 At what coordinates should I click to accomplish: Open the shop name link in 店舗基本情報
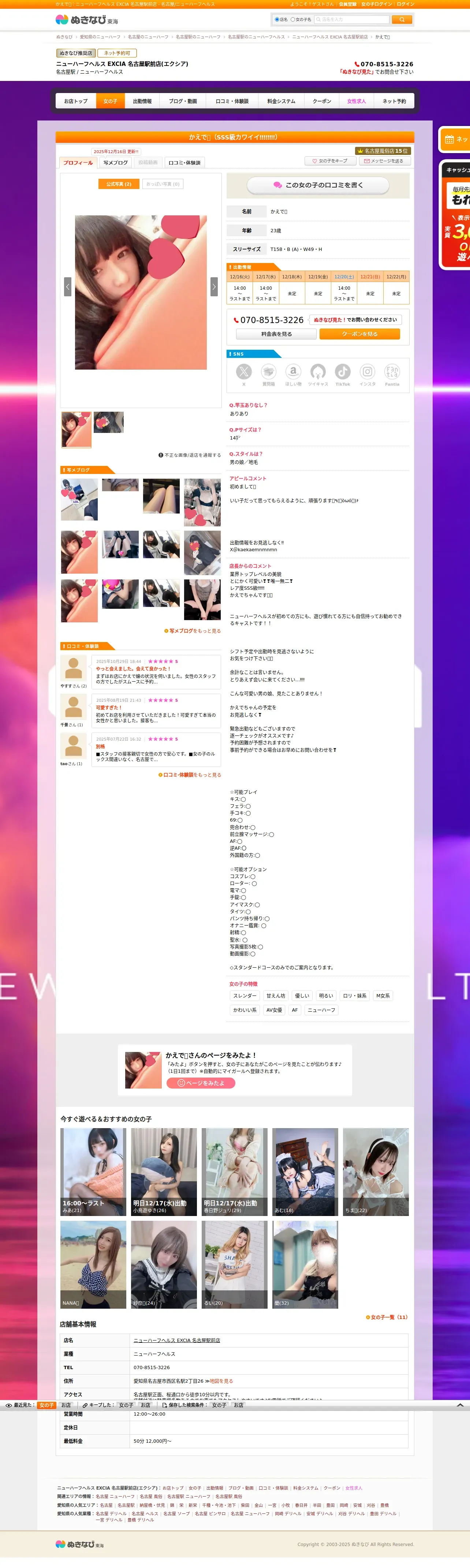coord(177,1340)
